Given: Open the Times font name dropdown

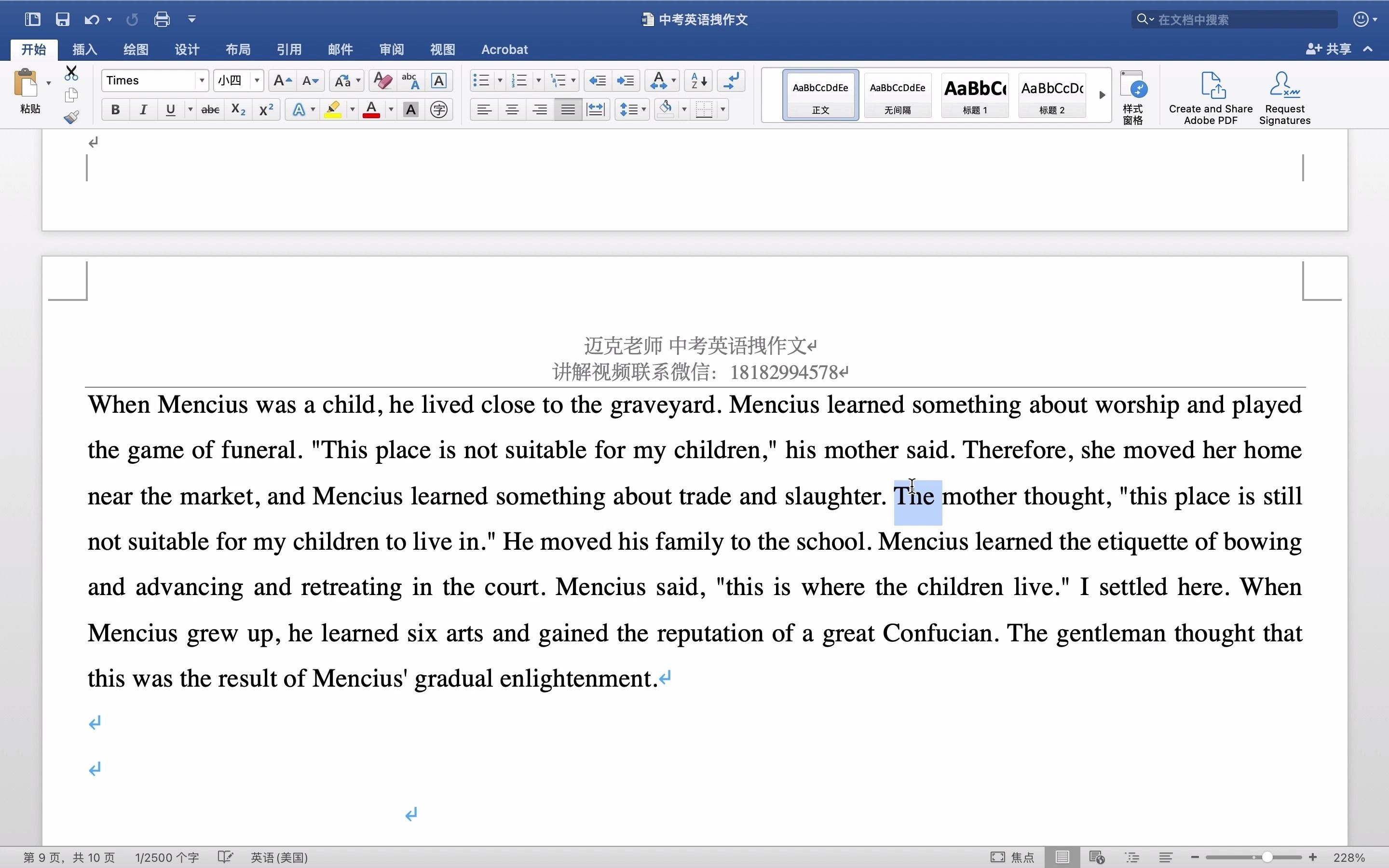Looking at the screenshot, I should 202,81.
